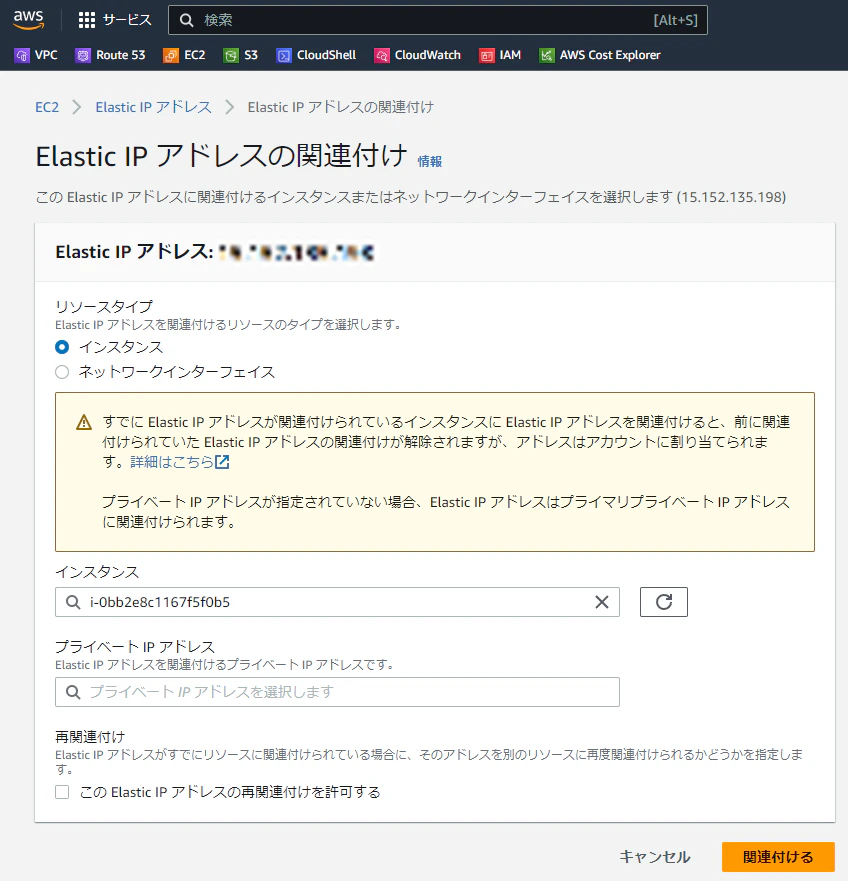Open the instance selection field
848x881 pixels.
point(337,602)
